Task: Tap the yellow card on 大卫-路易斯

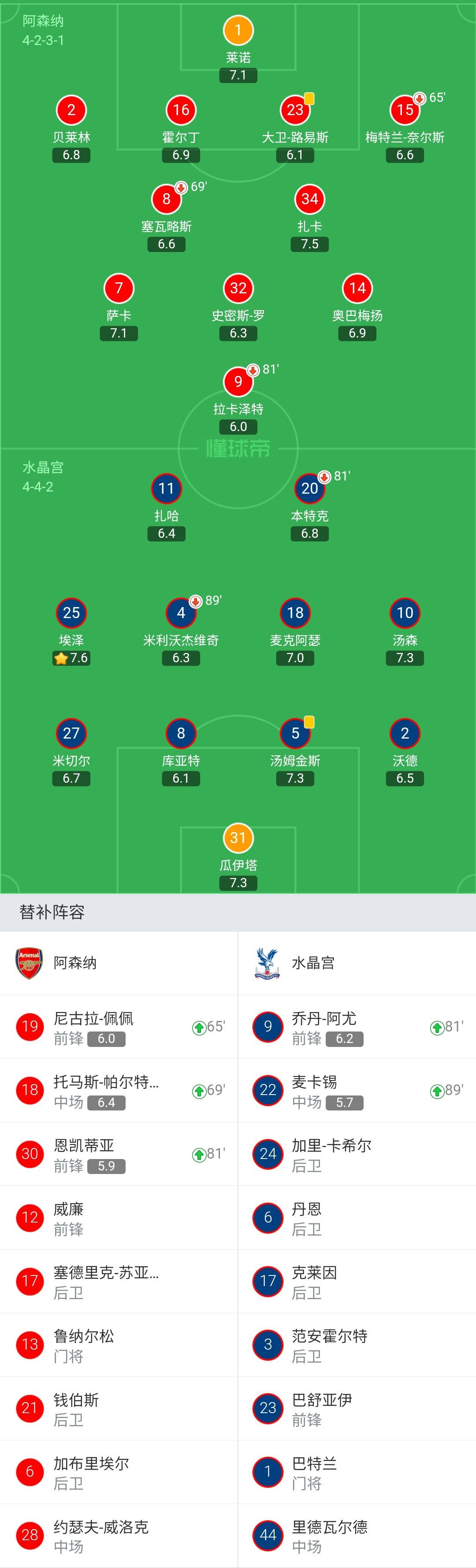Action: coord(309,99)
